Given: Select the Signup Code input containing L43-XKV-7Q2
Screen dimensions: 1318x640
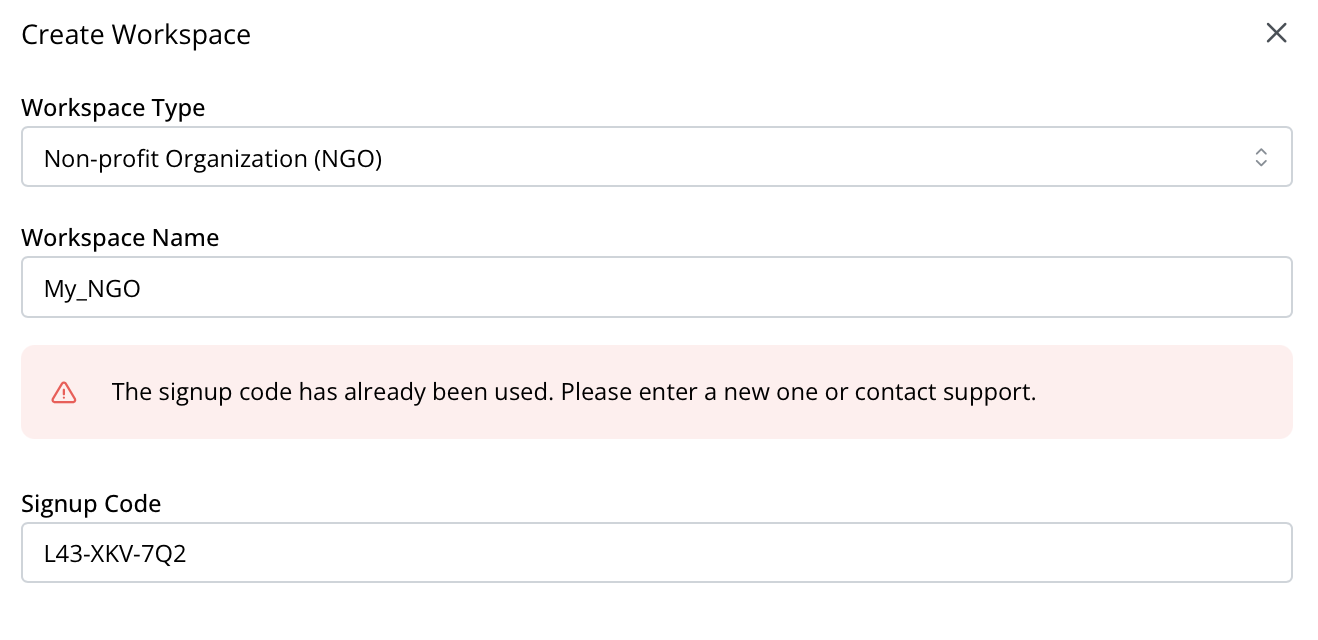Looking at the screenshot, I should [x=657, y=552].
